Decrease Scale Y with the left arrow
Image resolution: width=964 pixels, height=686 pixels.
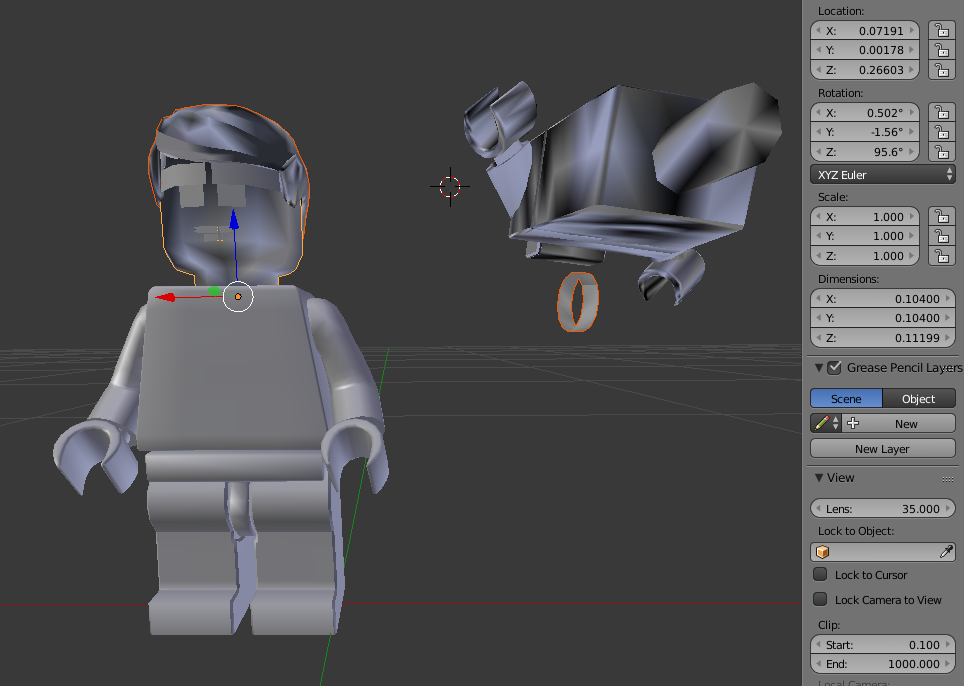818,235
